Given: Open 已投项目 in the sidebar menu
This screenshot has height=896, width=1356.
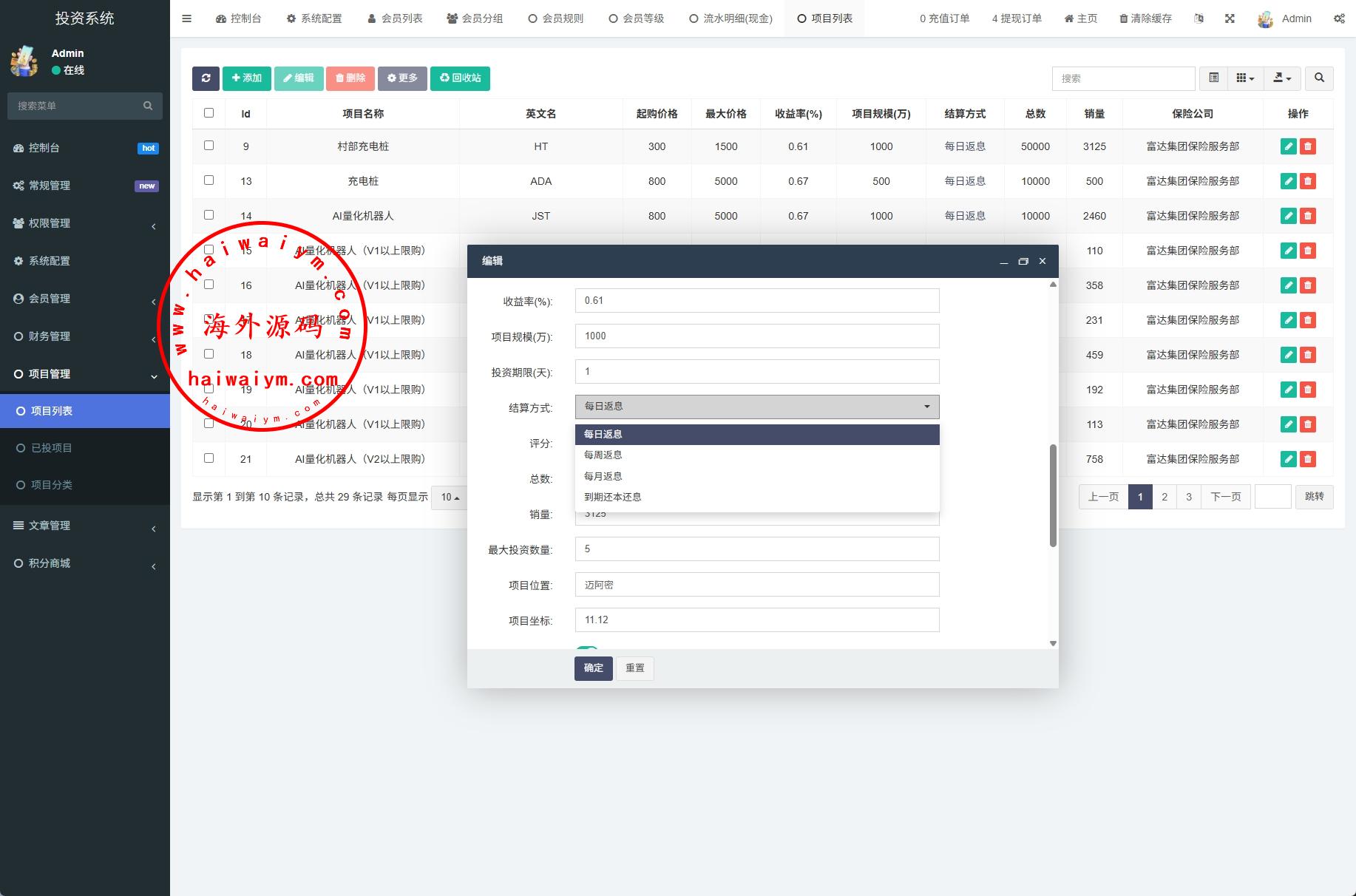Looking at the screenshot, I should coord(52,448).
